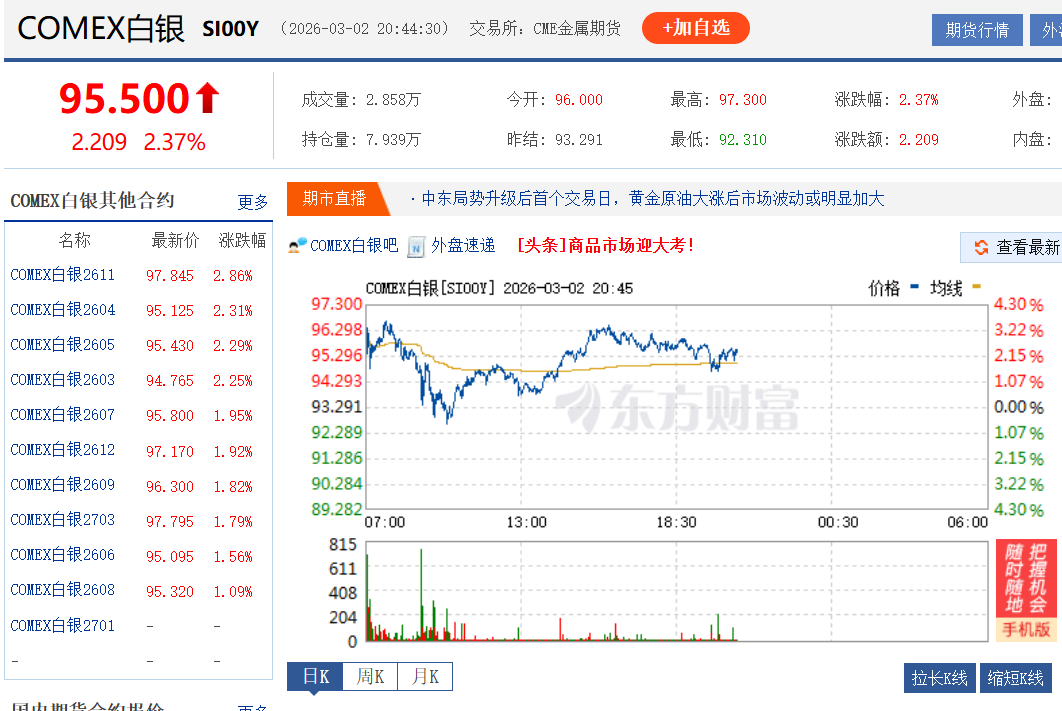Click the 拉长K线 button
Image resolution: width=1062 pixels, height=711 pixels.
(939, 678)
